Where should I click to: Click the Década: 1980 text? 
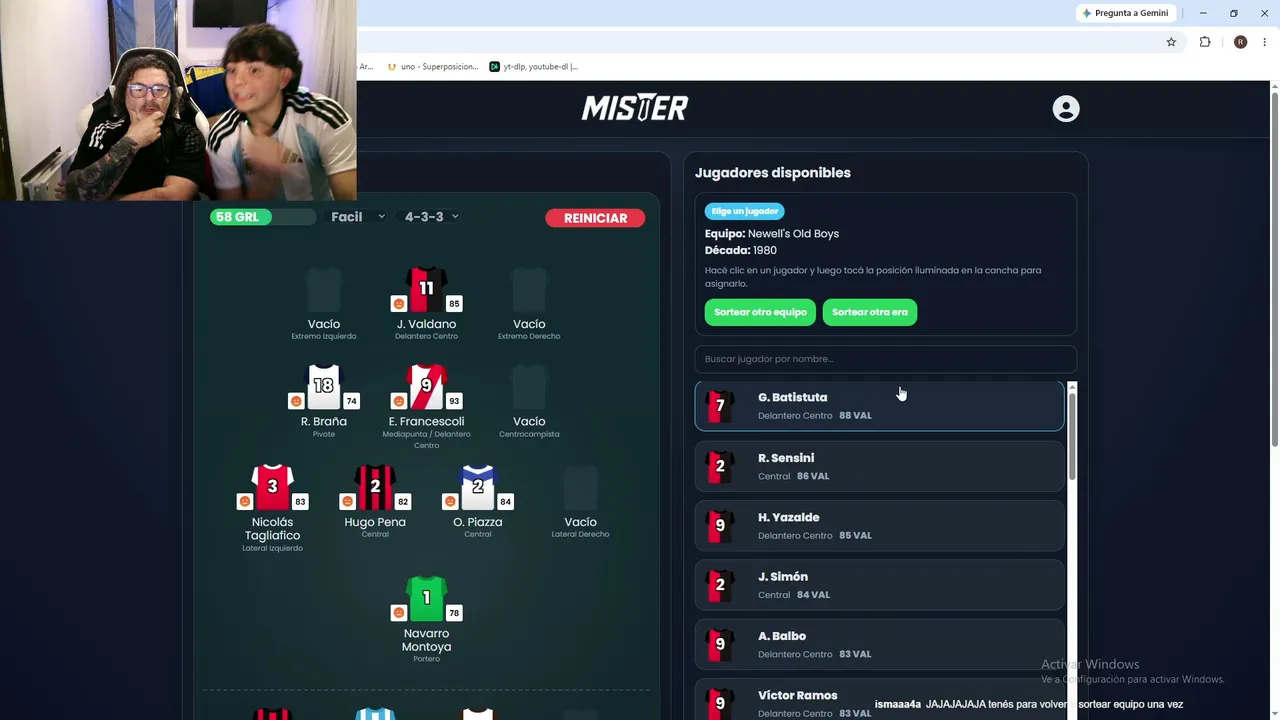coord(741,250)
